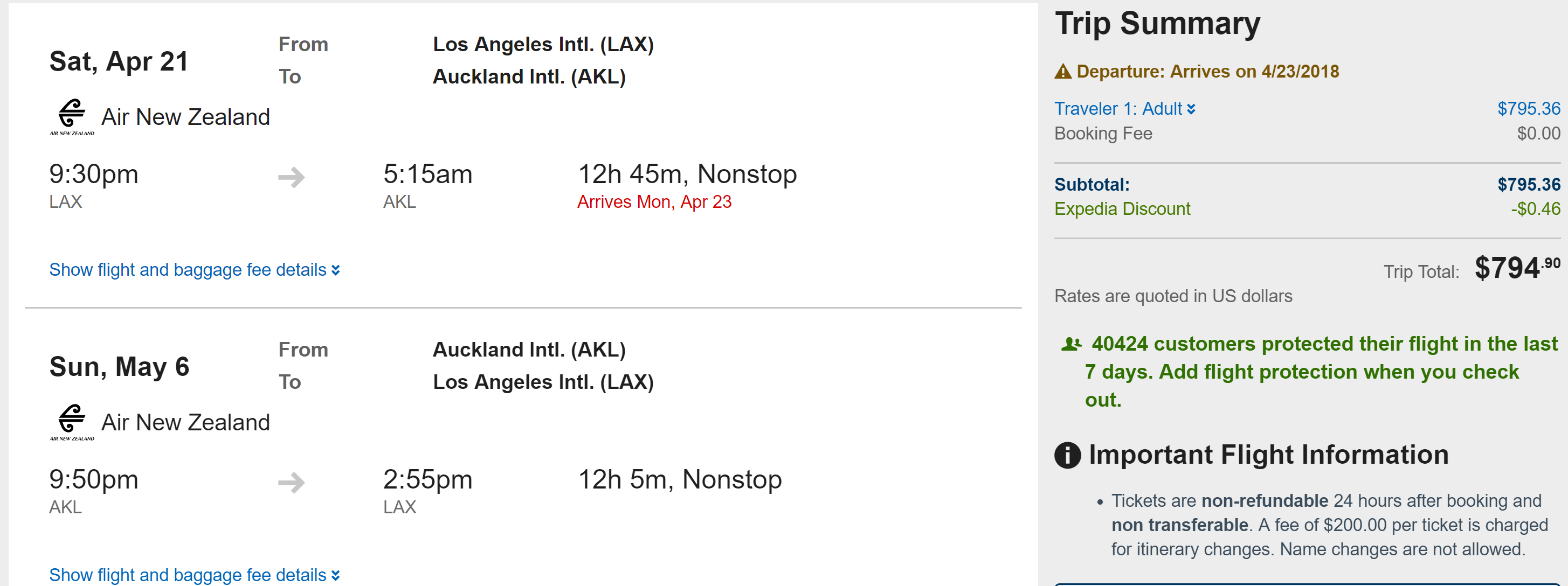Click the warning triangle beside Departure notice
This screenshot has height=586, width=1568.
pos(1063,72)
